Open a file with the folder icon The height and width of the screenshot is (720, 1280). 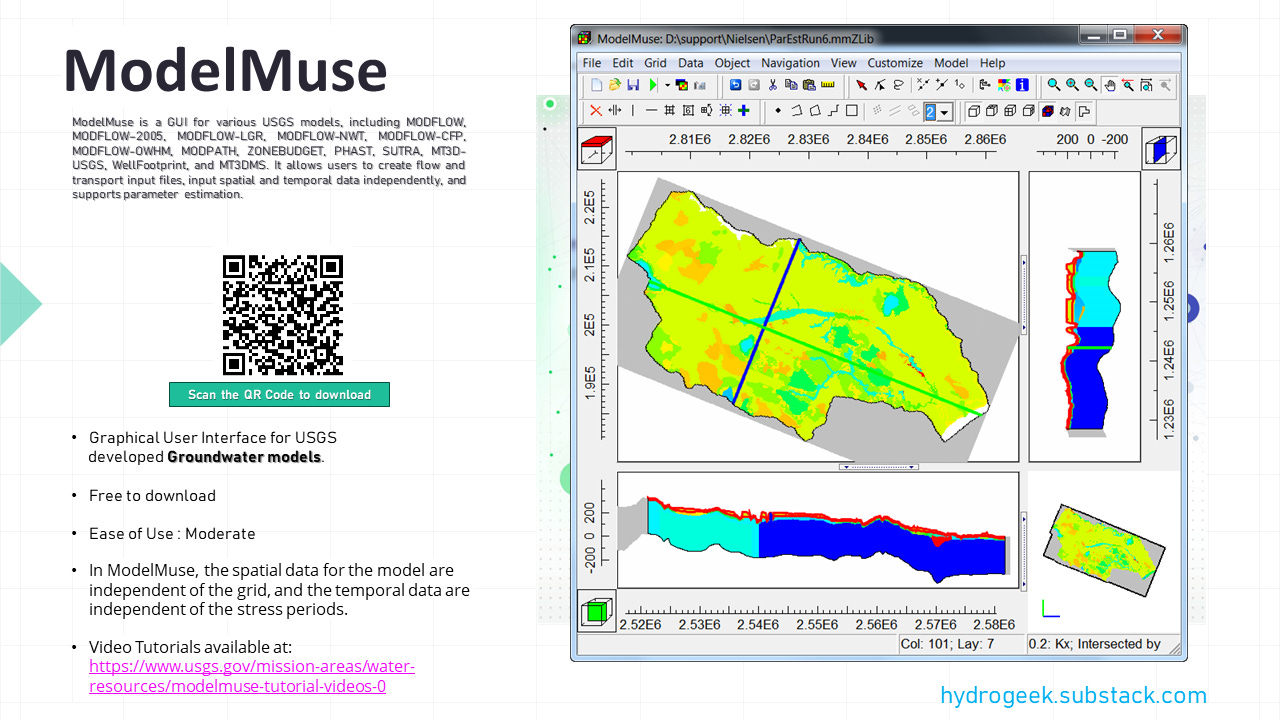(615, 85)
